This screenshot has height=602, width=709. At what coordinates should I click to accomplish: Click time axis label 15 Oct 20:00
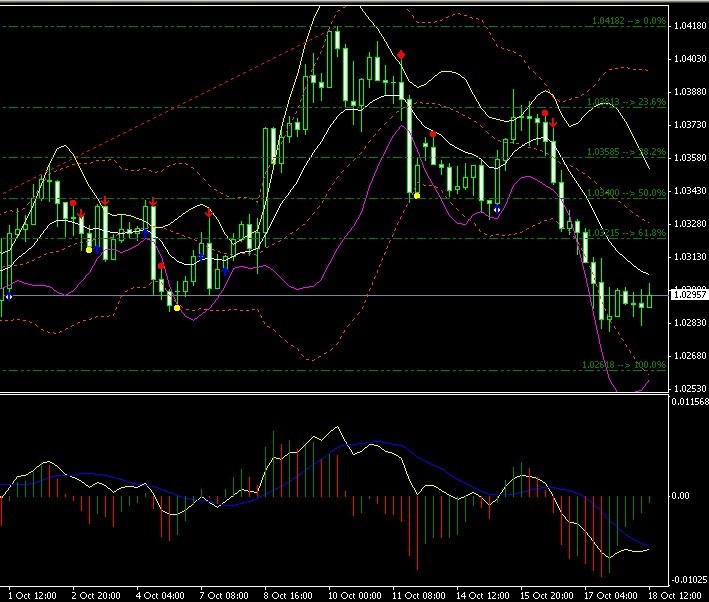click(547, 596)
